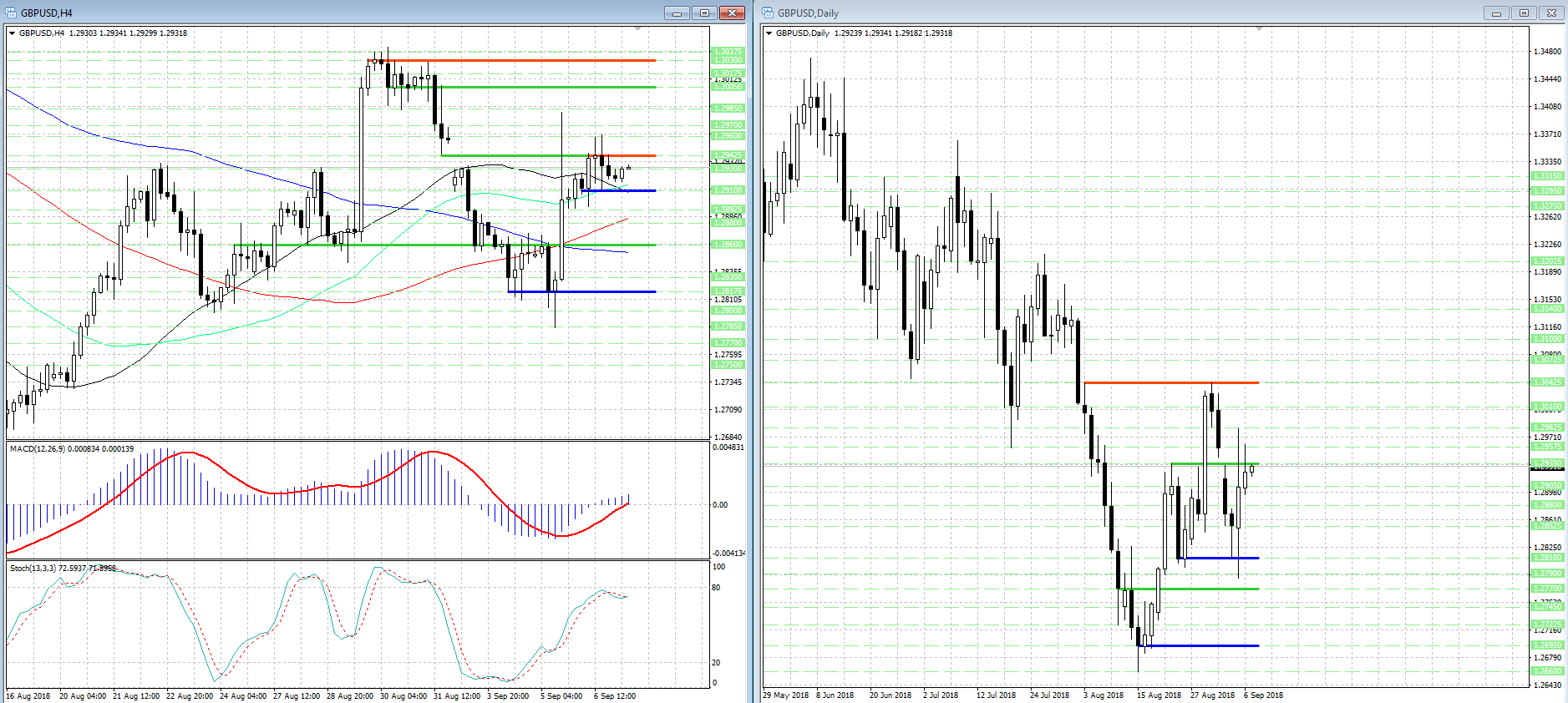The image size is (1568, 703).
Task: Select the orange horizontal line at 1.30300
Action: [511, 60]
